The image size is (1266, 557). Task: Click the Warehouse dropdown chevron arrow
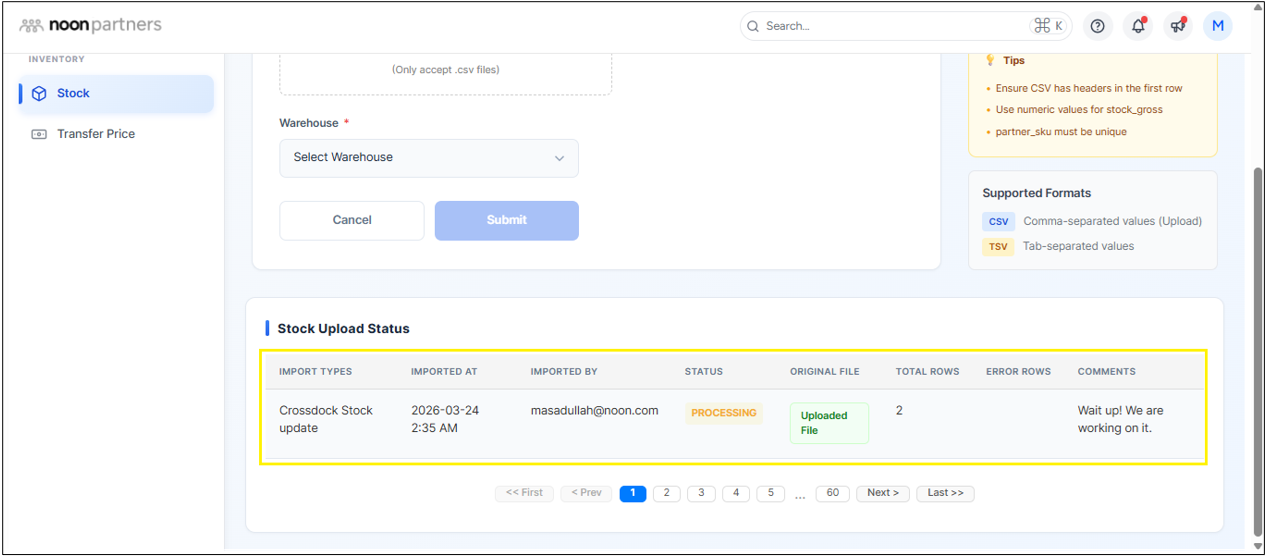(559, 158)
